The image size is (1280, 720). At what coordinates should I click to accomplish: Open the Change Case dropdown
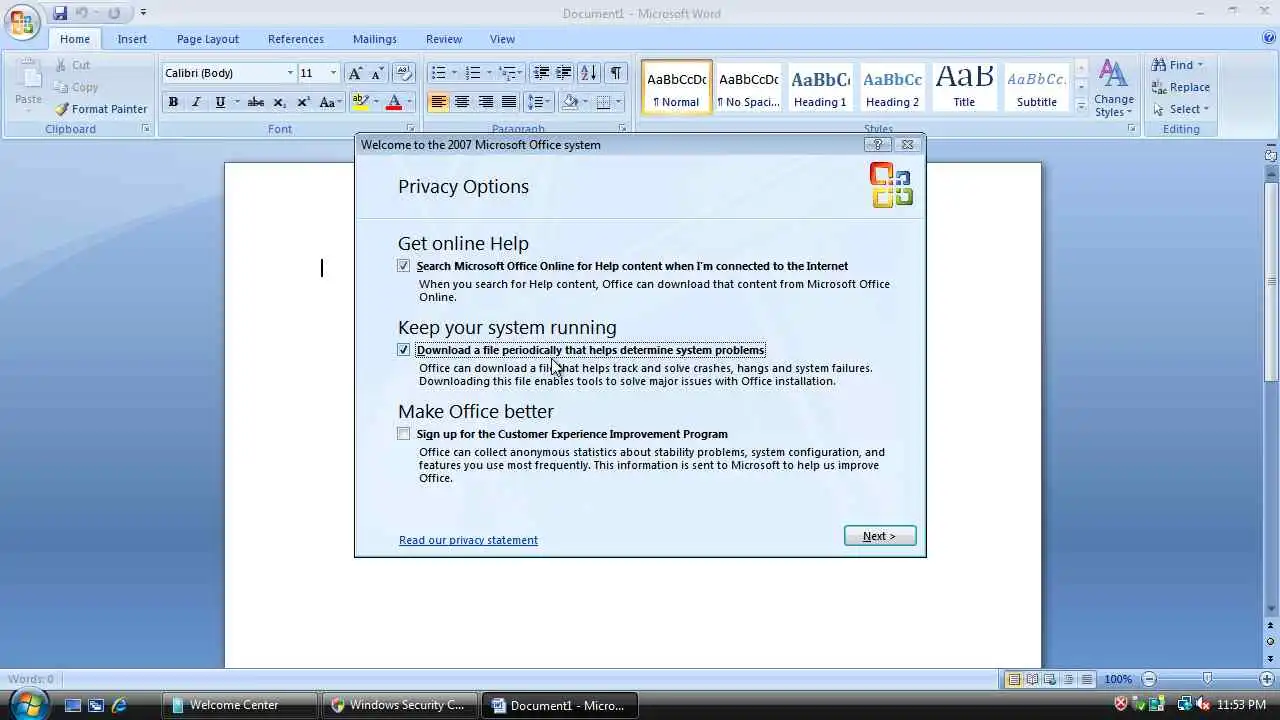pyautogui.click(x=330, y=102)
